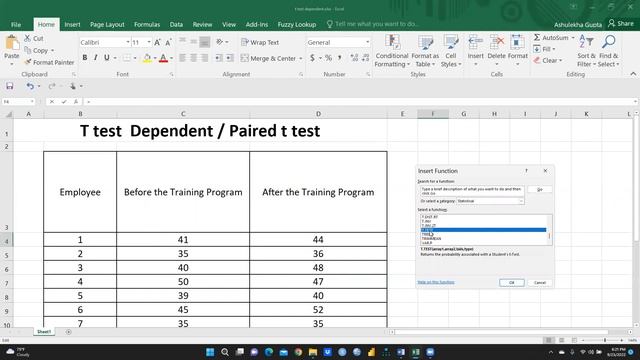This screenshot has height=360, width=640.
Task: Apply the red Font Color swatch
Action: [163, 58]
